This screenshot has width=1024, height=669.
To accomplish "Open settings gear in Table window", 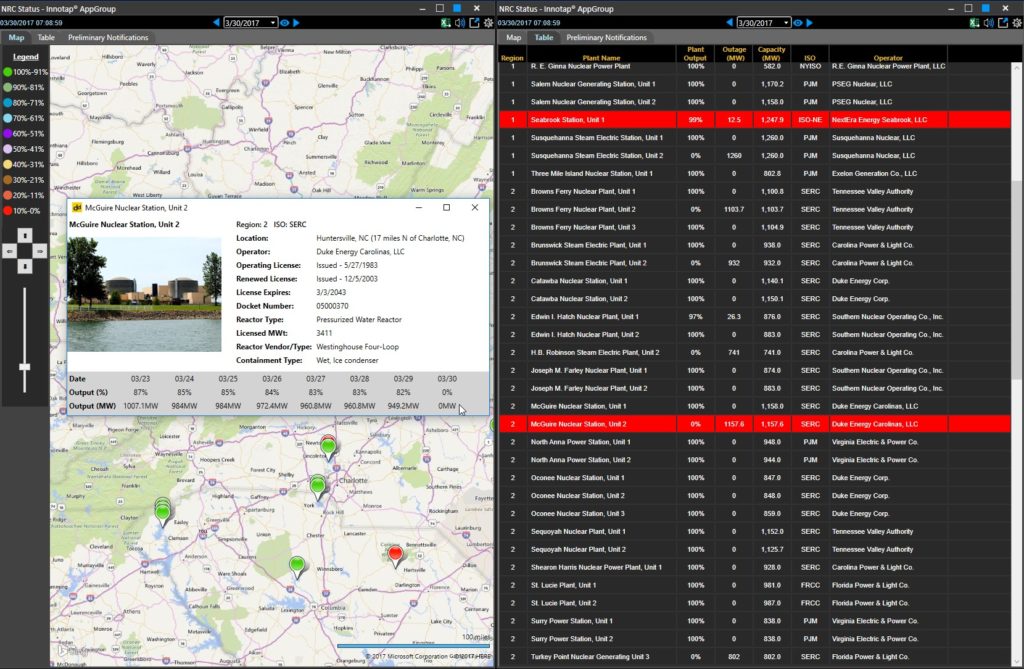I will [x=1017, y=22].
